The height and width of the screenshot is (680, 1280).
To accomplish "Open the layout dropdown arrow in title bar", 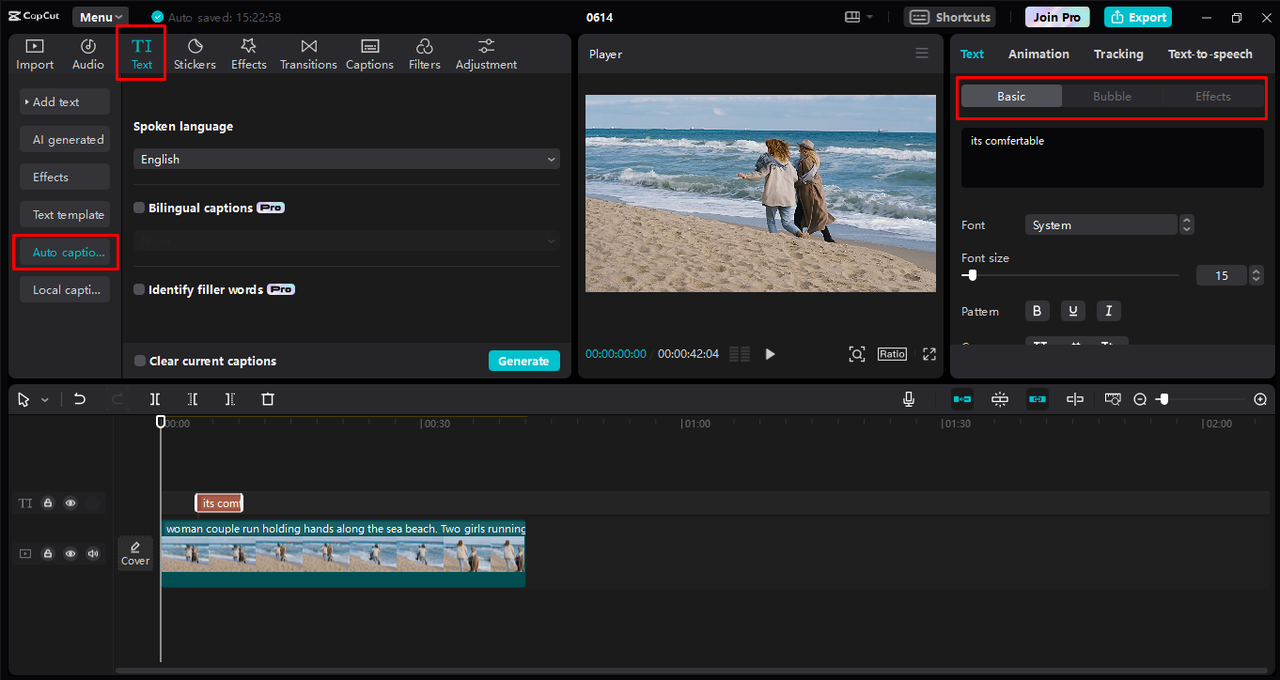I will click(x=870, y=17).
